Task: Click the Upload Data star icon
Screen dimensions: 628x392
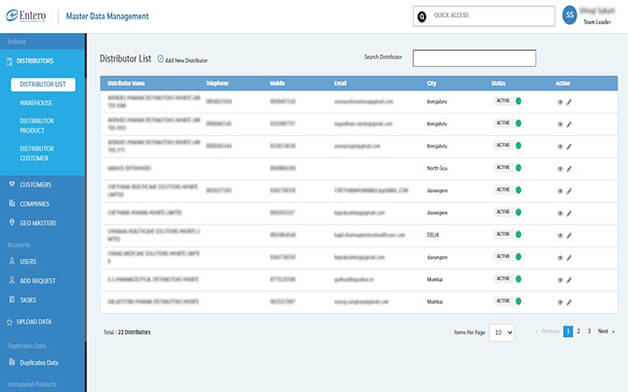Action: [x=10, y=322]
